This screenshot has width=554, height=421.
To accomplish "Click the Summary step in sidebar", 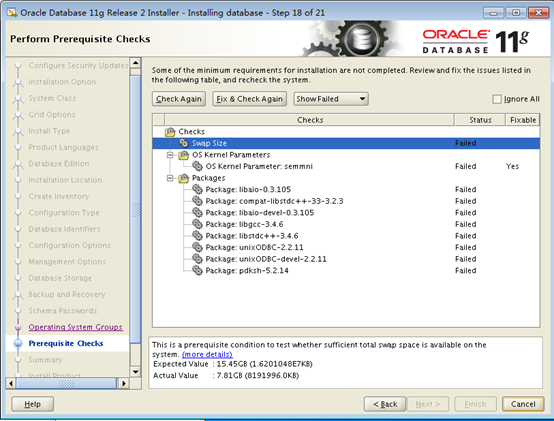I will (x=45, y=360).
